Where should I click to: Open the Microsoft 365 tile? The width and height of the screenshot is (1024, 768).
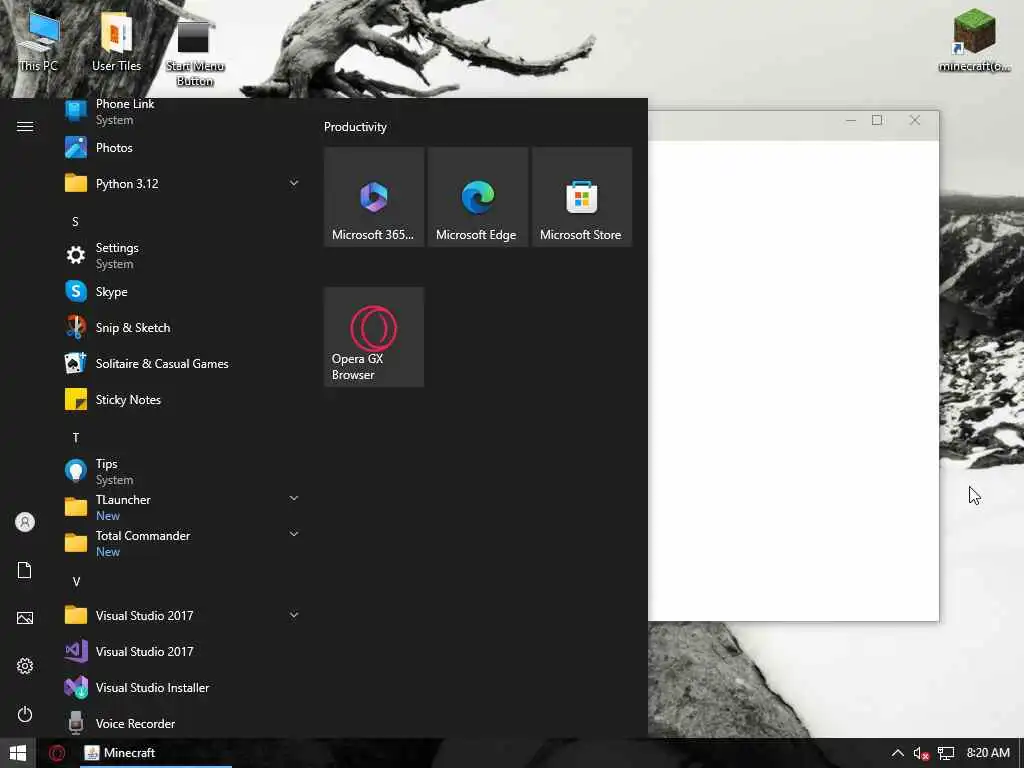click(x=374, y=197)
